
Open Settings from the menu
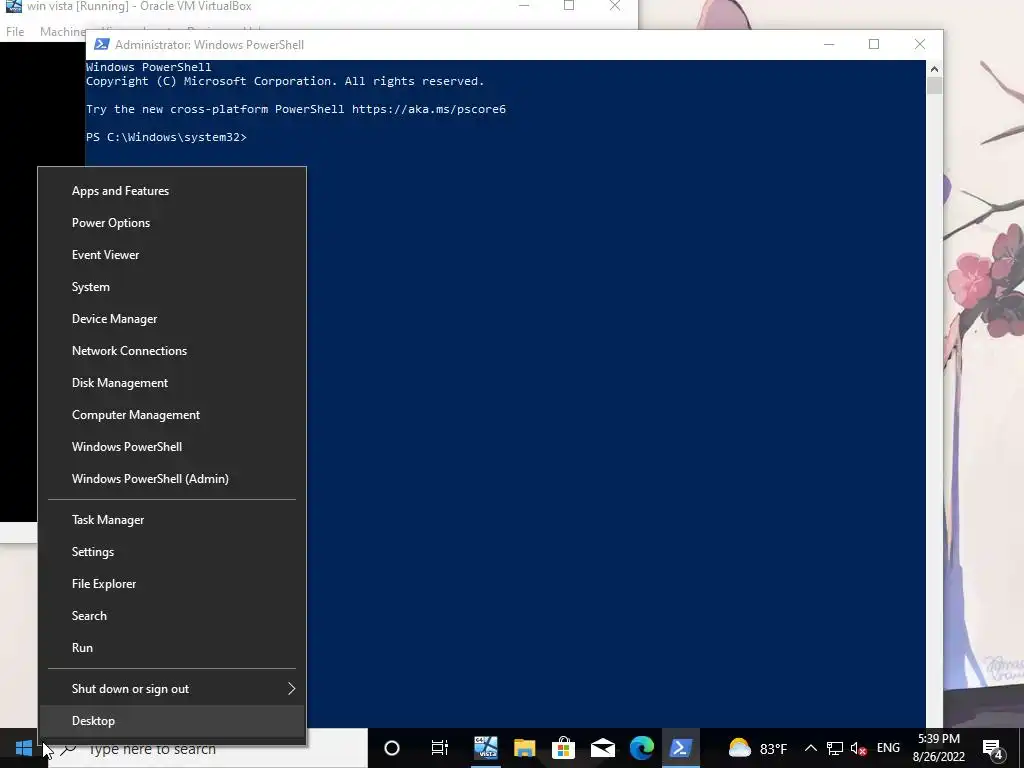pyautogui.click(x=172, y=552)
